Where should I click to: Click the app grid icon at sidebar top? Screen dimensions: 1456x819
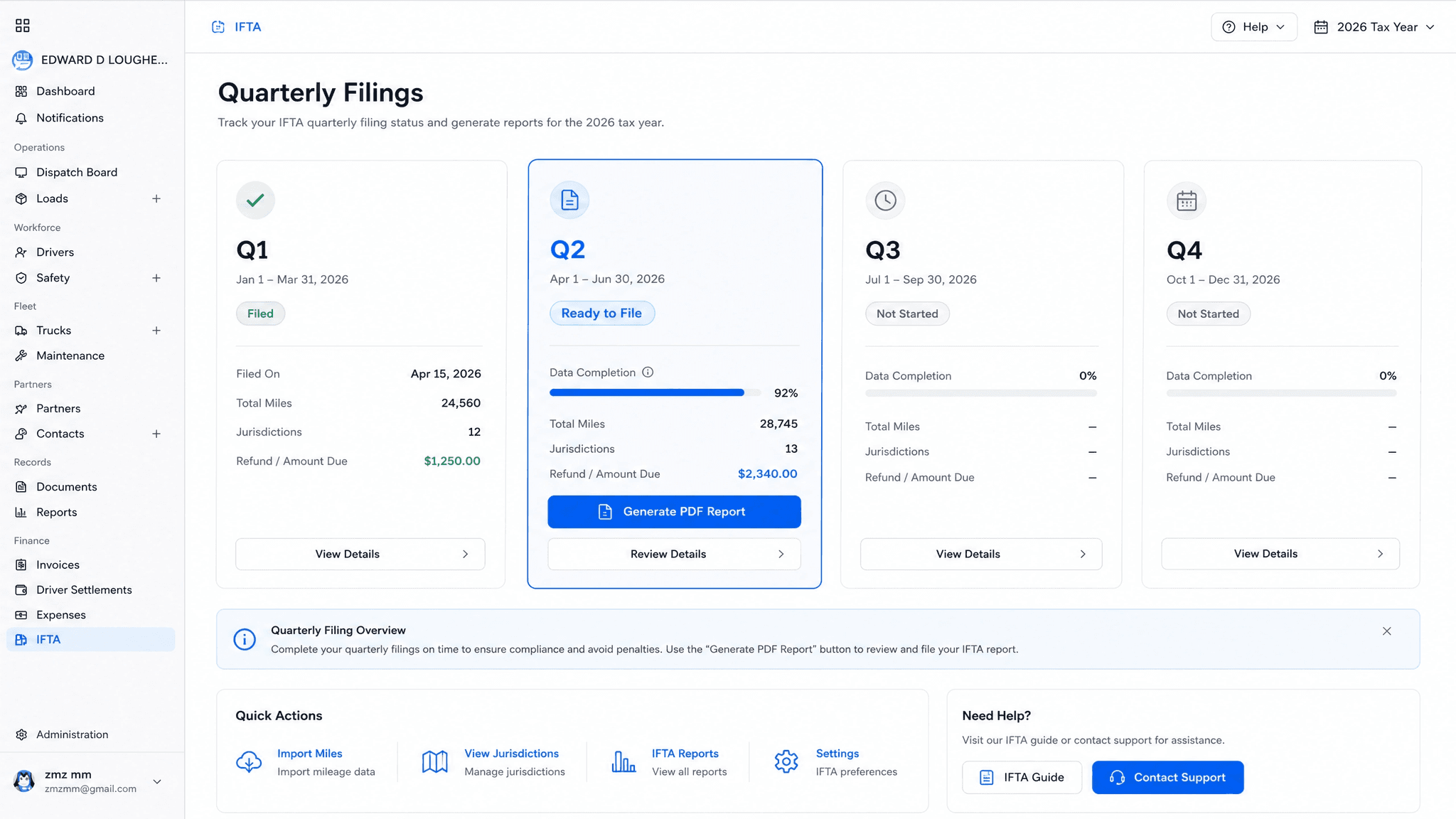click(x=23, y=26)
